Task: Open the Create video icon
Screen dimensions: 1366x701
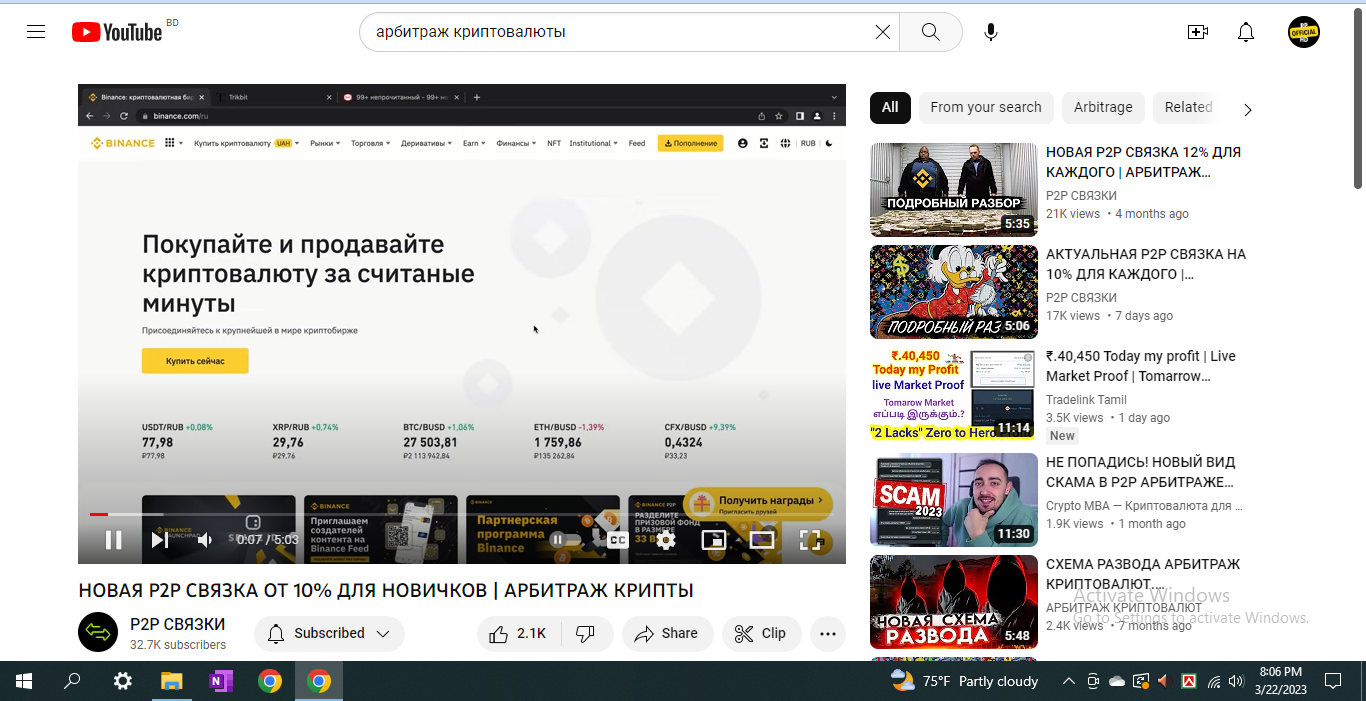Action: coord(1197,32)
